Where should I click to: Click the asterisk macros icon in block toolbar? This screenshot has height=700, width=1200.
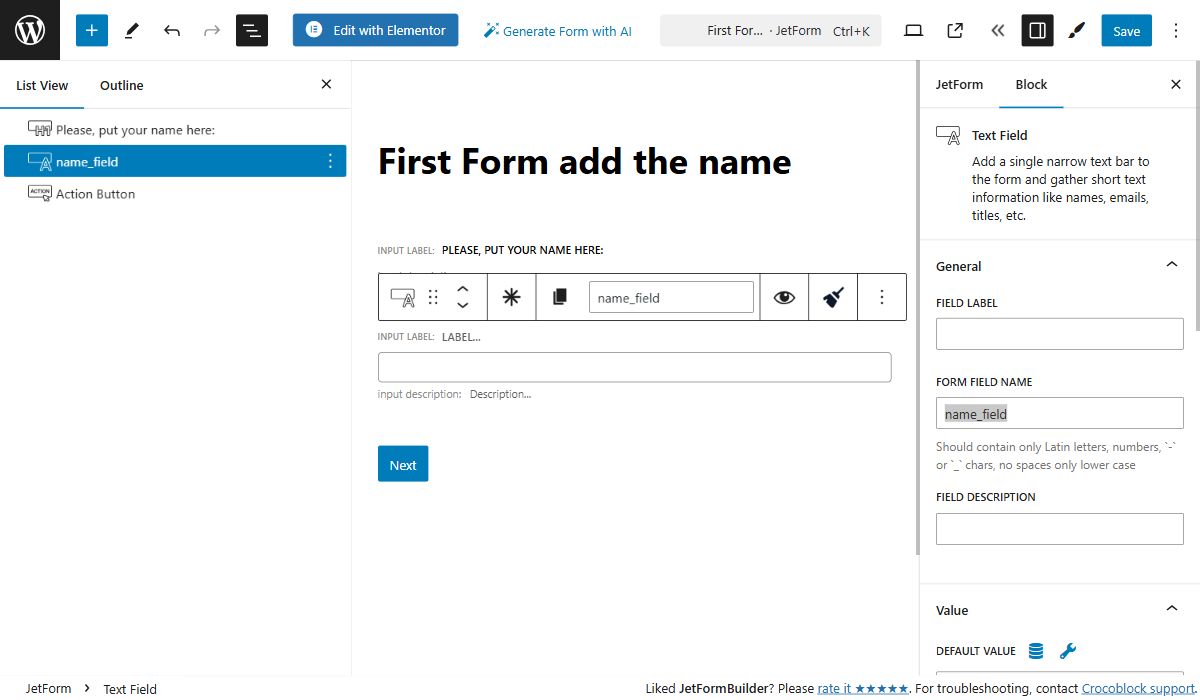[x=511, y=296]
